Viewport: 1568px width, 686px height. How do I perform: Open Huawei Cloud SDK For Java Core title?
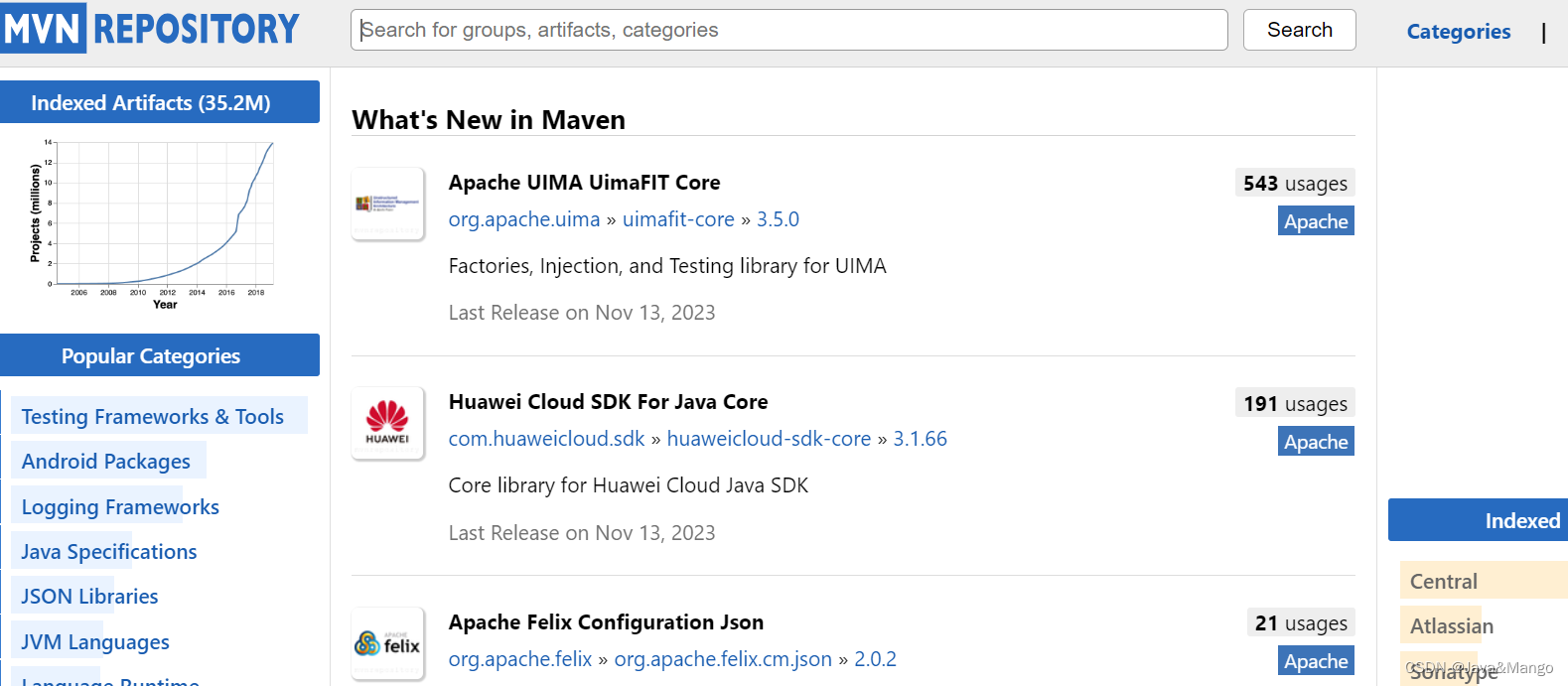click(608, 402)
